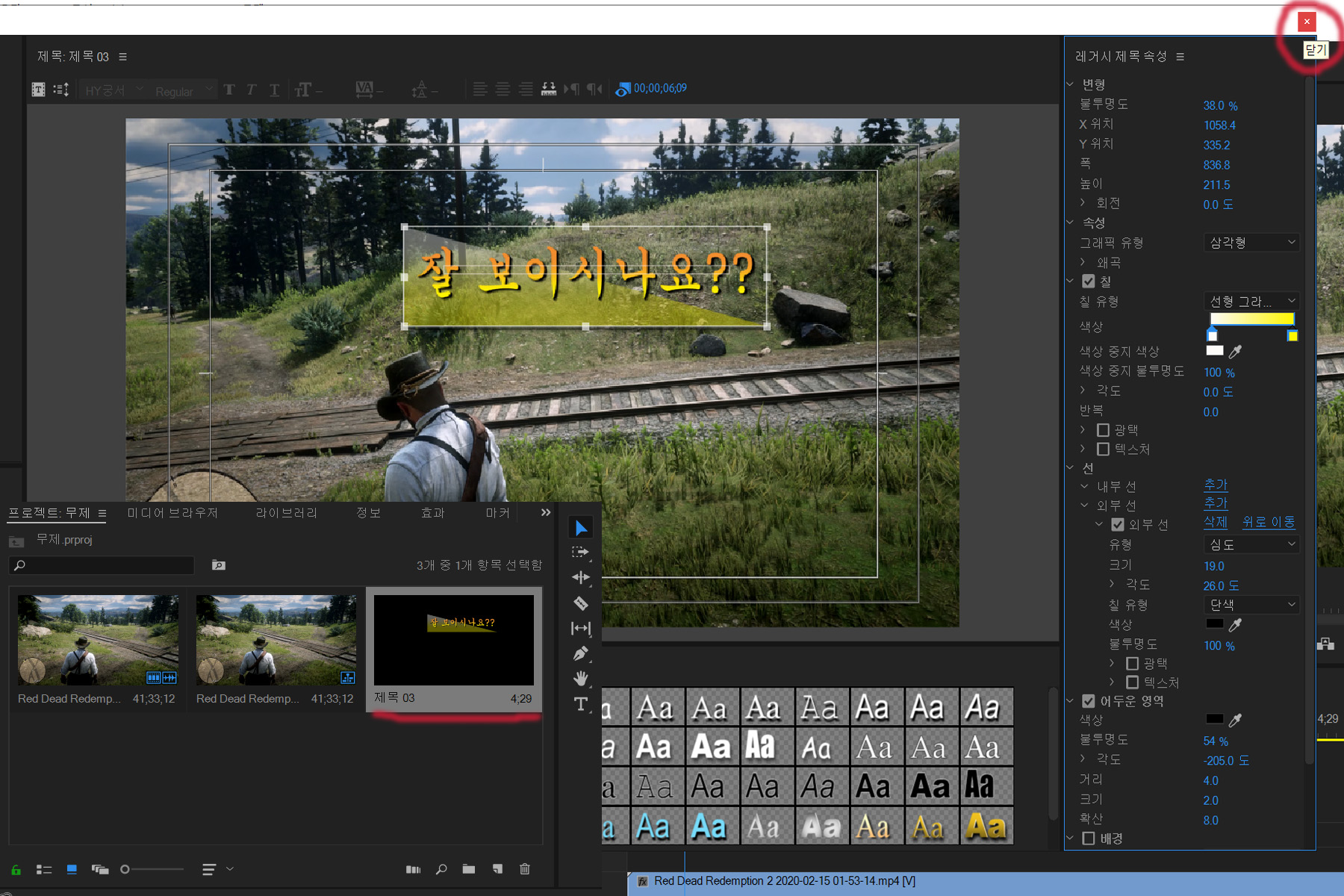Select the Razor tool
Screen dimensions: 1344x896
tap(580, 603)
